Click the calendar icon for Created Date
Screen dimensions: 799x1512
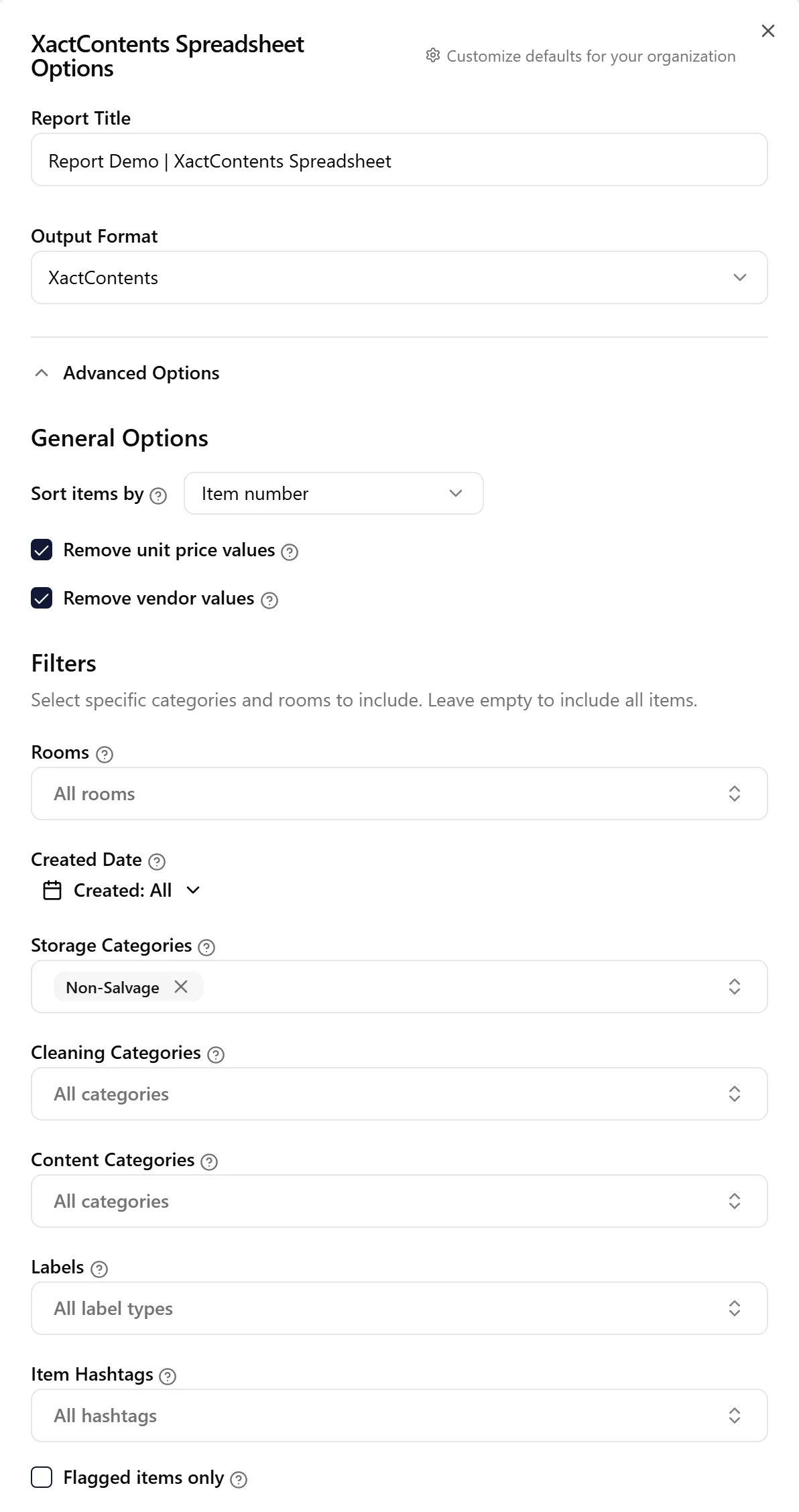pos(52,890)
